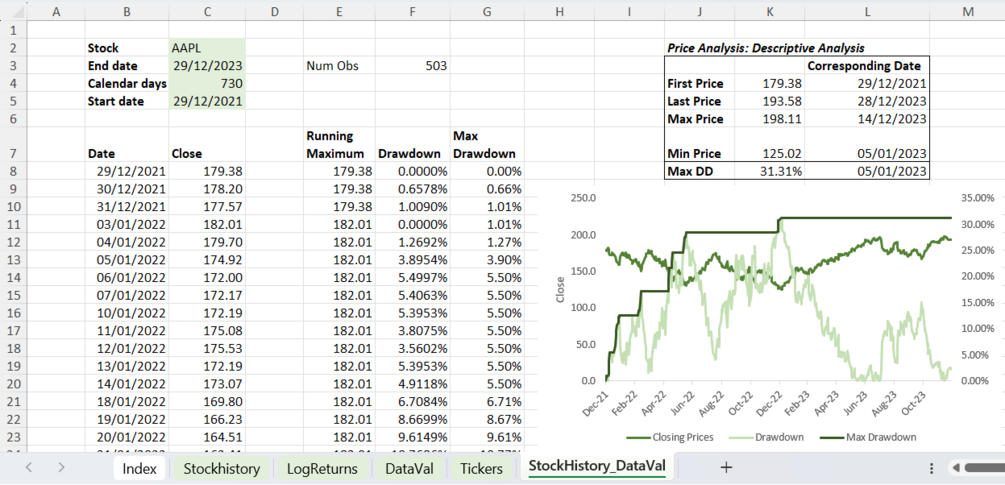Screen dimensions: 1005x485
Task: Go to next sheet tabs arrow
Action: [x=62, y=468]
